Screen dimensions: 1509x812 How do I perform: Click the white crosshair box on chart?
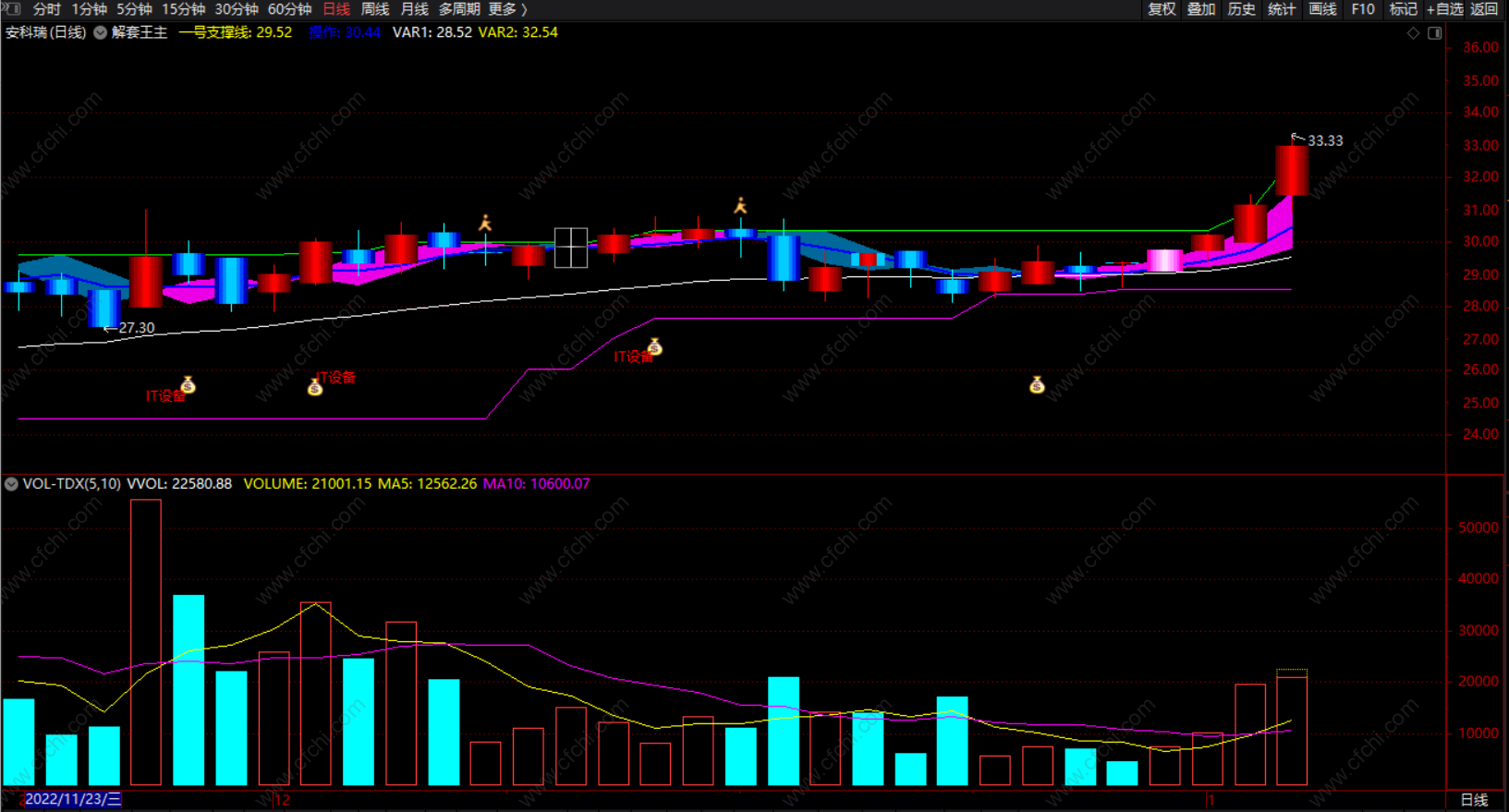571,248
